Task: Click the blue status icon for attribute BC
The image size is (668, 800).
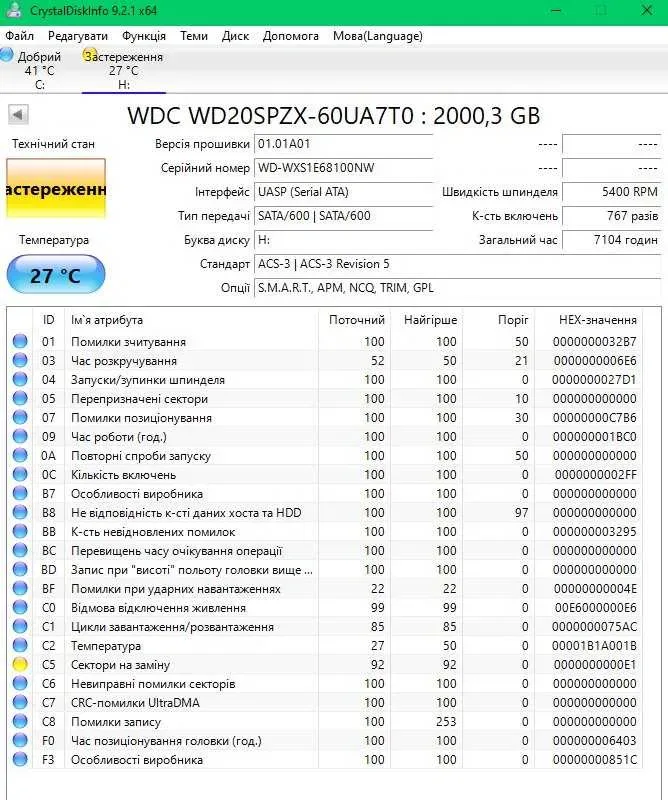Action: click(20, 551)
